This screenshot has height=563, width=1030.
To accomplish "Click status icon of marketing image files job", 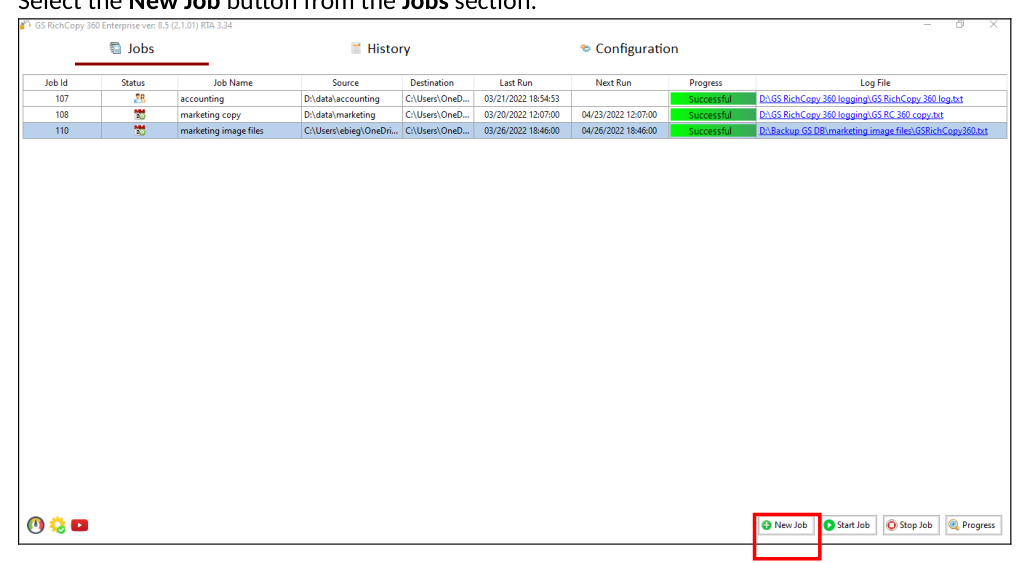I will point(139,131).
